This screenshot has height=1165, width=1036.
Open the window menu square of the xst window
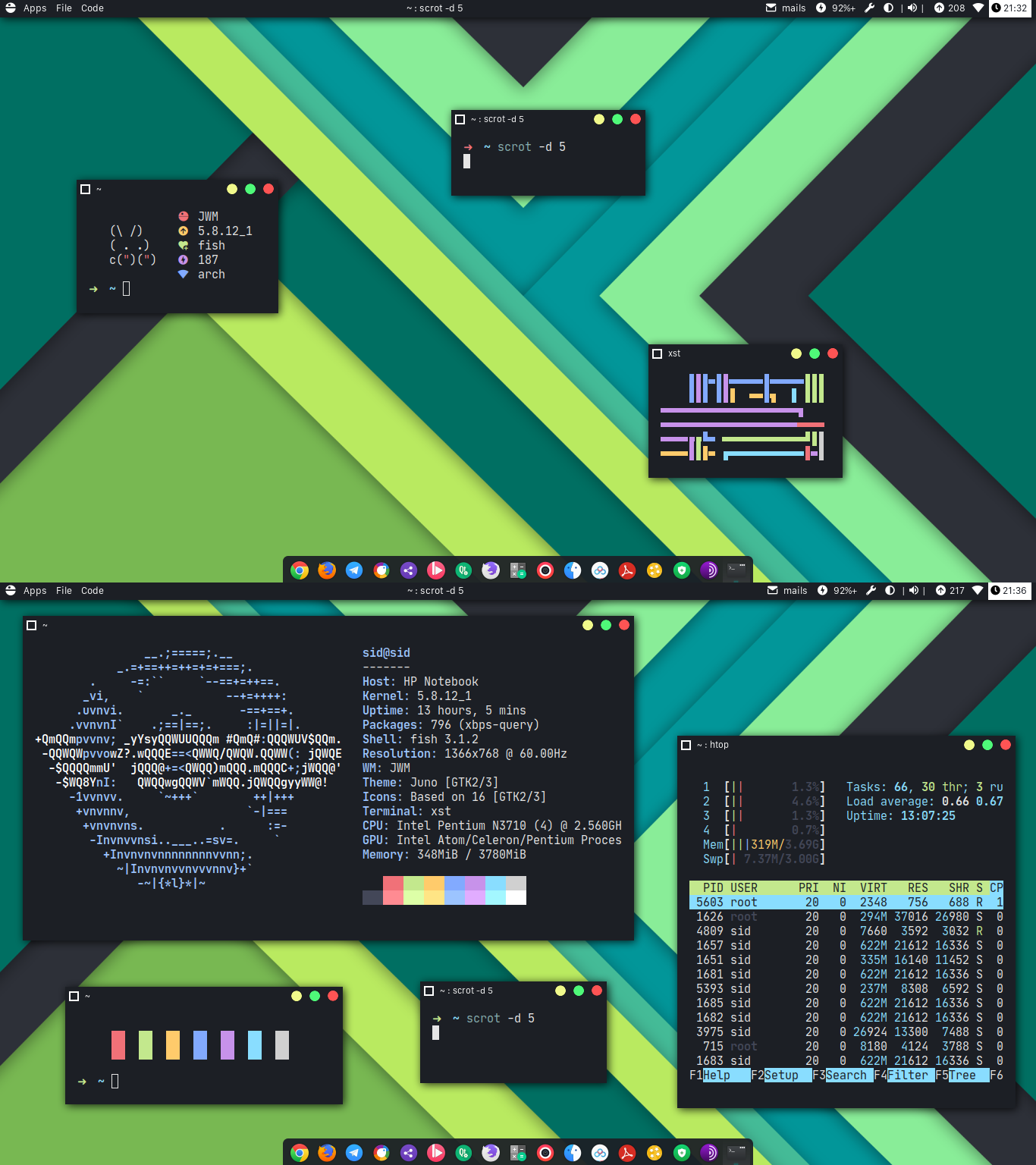click(658, 353)
